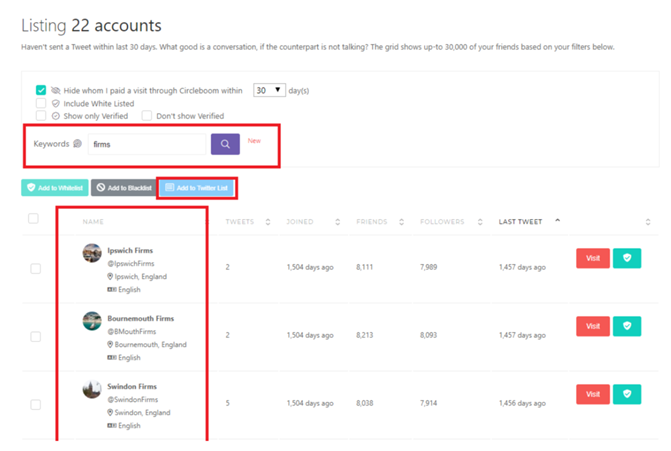The image size is (671, 451).
Task: Click Add to Twitter List button
Action: click(197, 188)
